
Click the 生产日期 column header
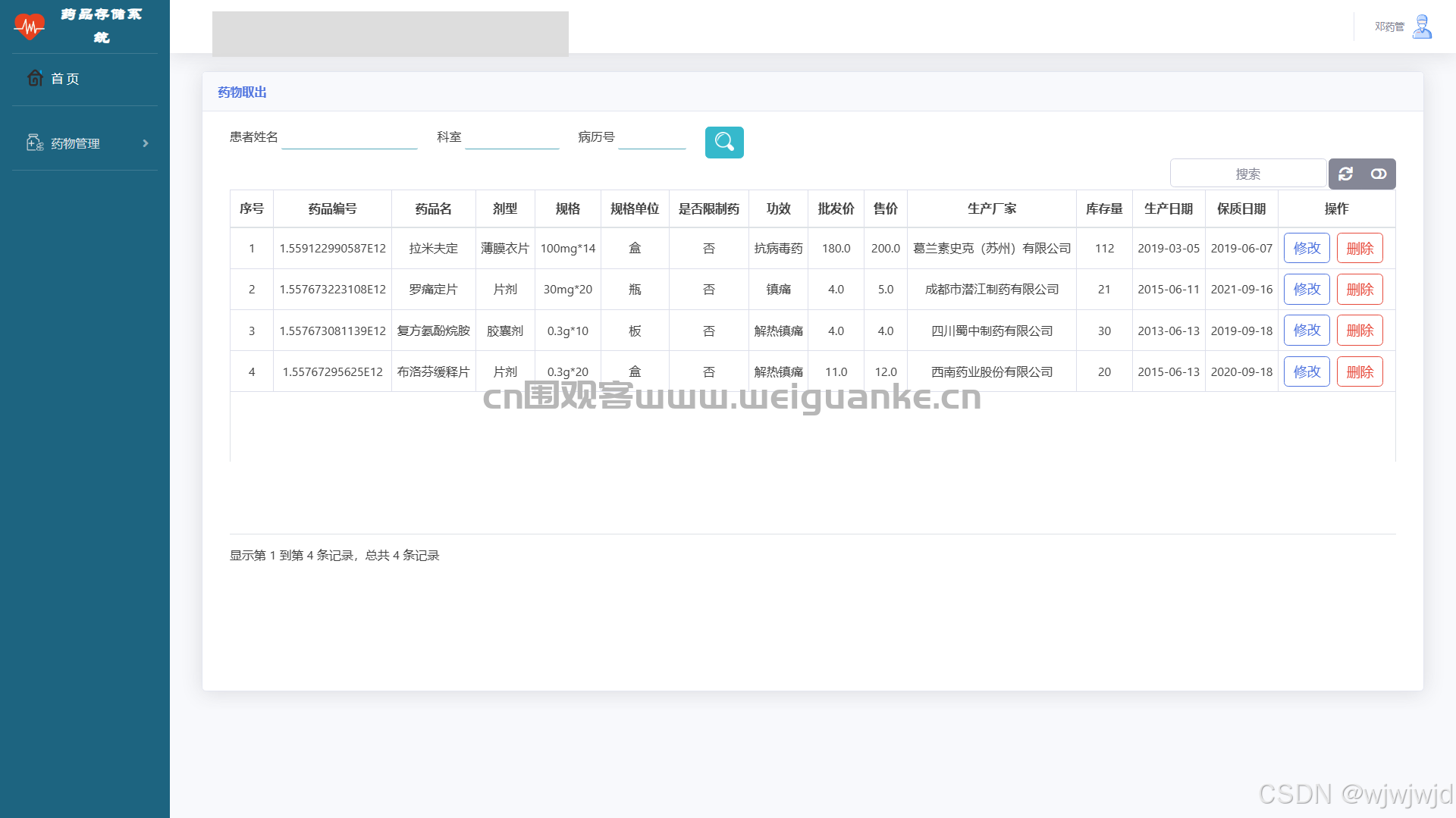click(1169, 208)
